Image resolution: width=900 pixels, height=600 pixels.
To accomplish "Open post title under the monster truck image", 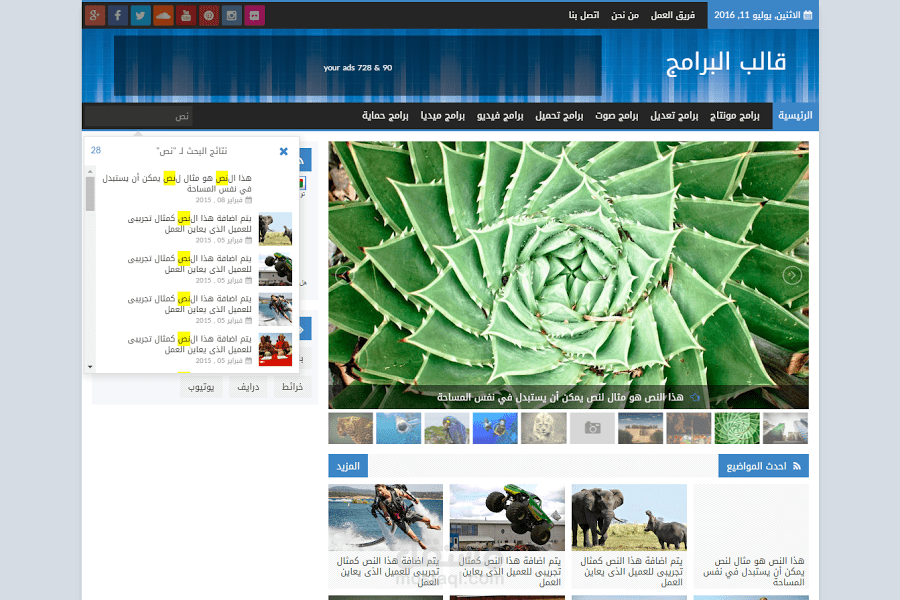I will 510,571.
